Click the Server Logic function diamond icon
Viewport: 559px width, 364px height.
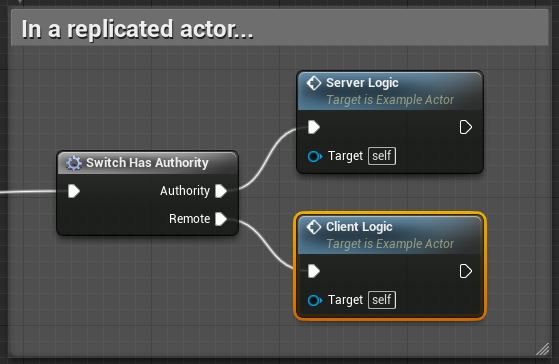click(x=314, y=83)
